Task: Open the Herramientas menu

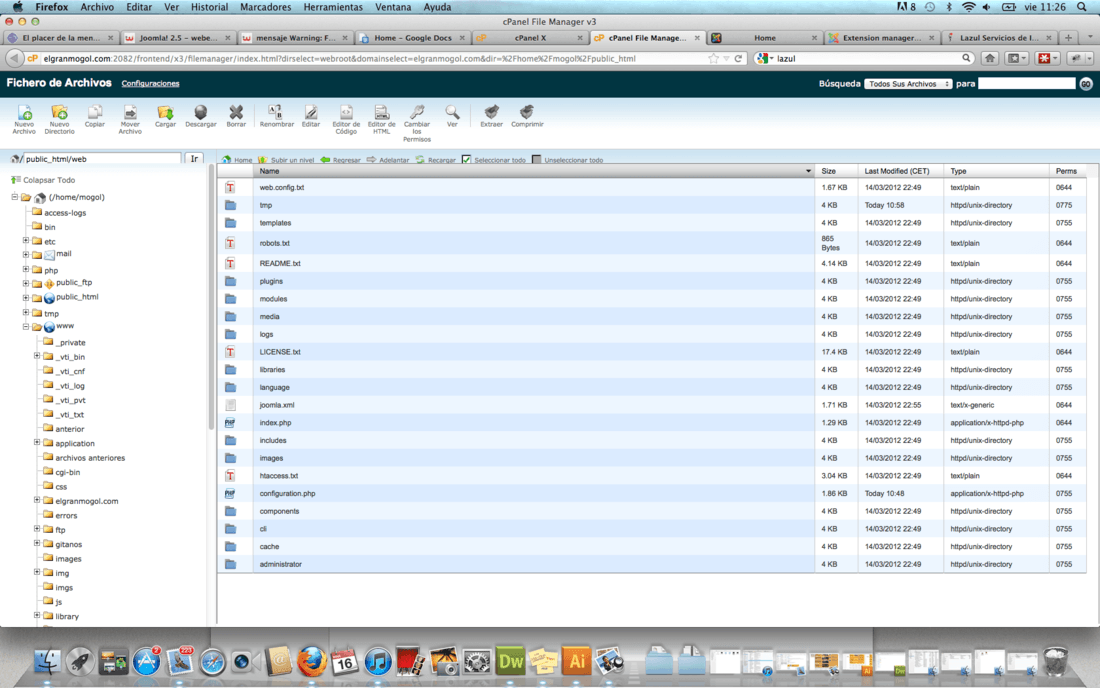Action: tap(333, 7)
